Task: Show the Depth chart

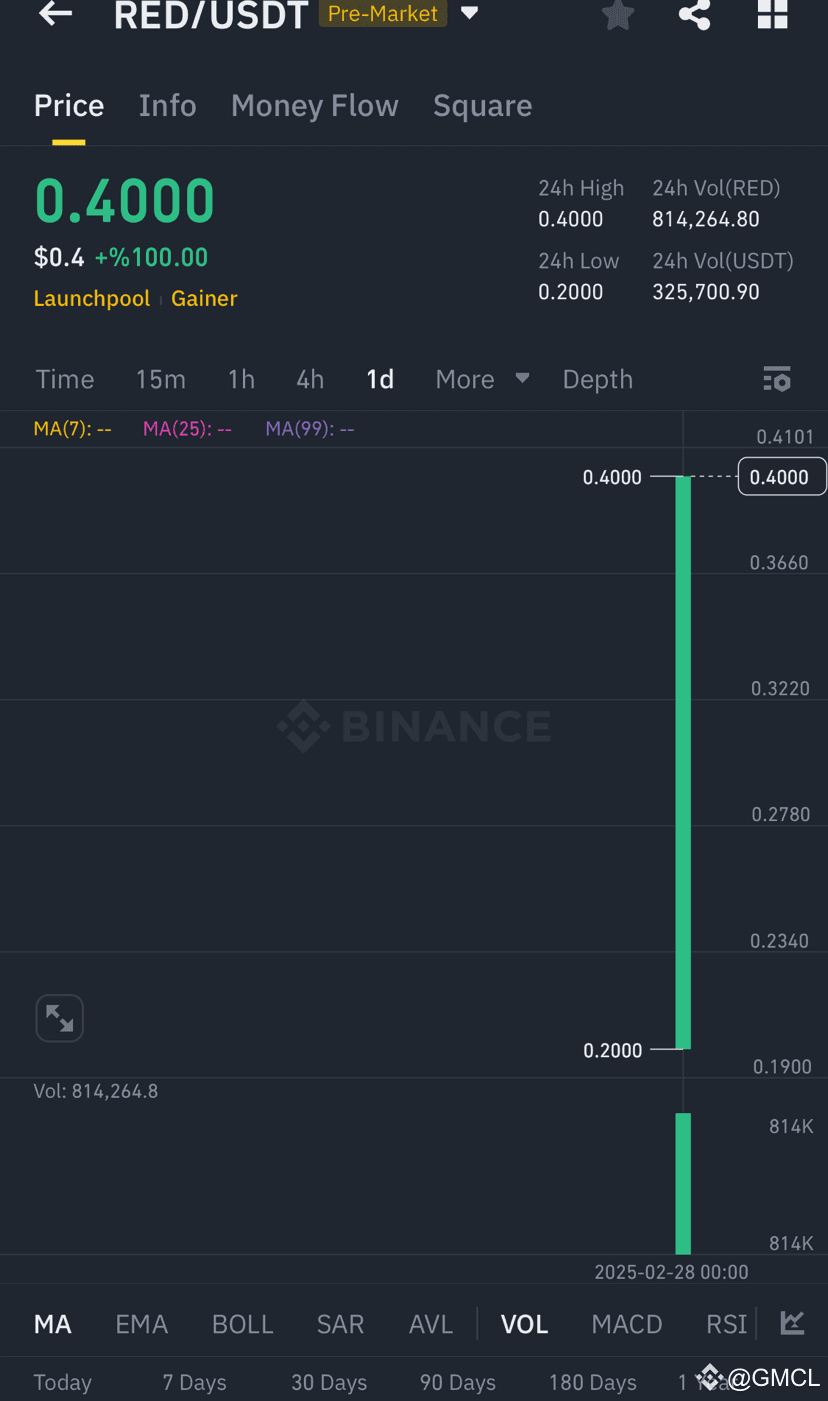Action: pos(597,379)
